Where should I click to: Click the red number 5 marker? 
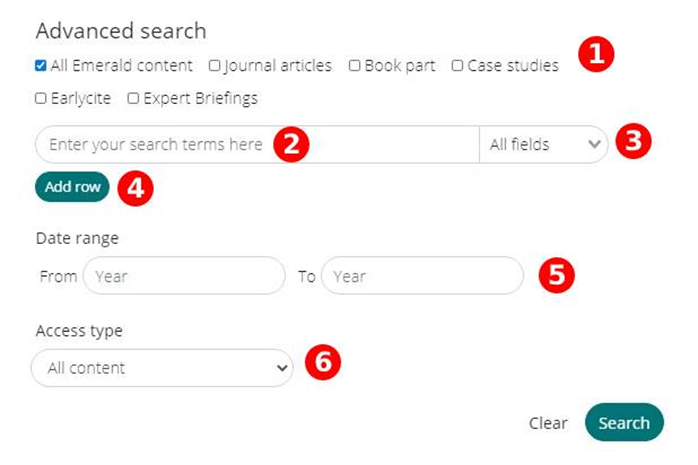[x=556, y=275]
